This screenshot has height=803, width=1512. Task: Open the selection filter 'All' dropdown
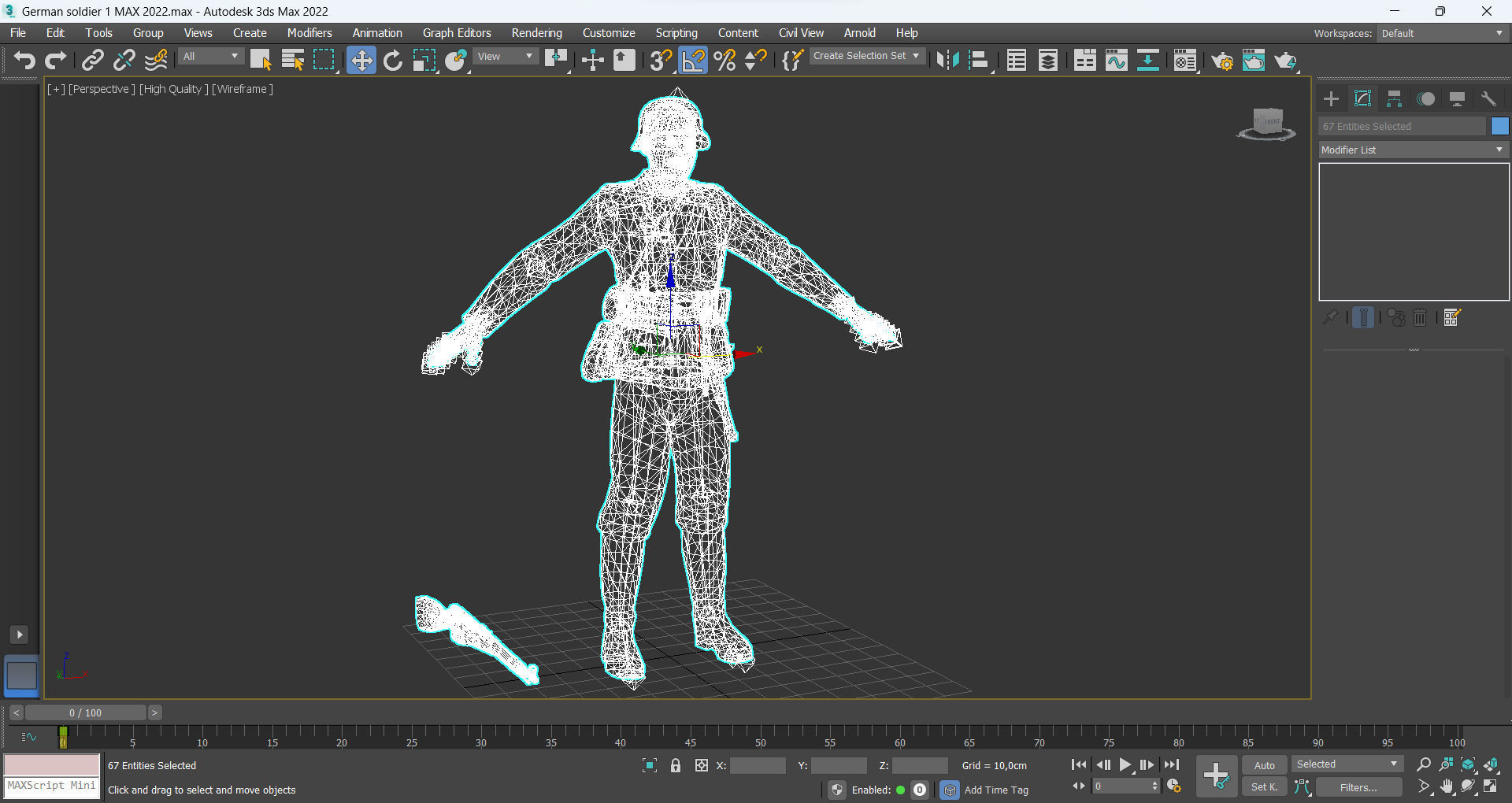pos(211,57)
